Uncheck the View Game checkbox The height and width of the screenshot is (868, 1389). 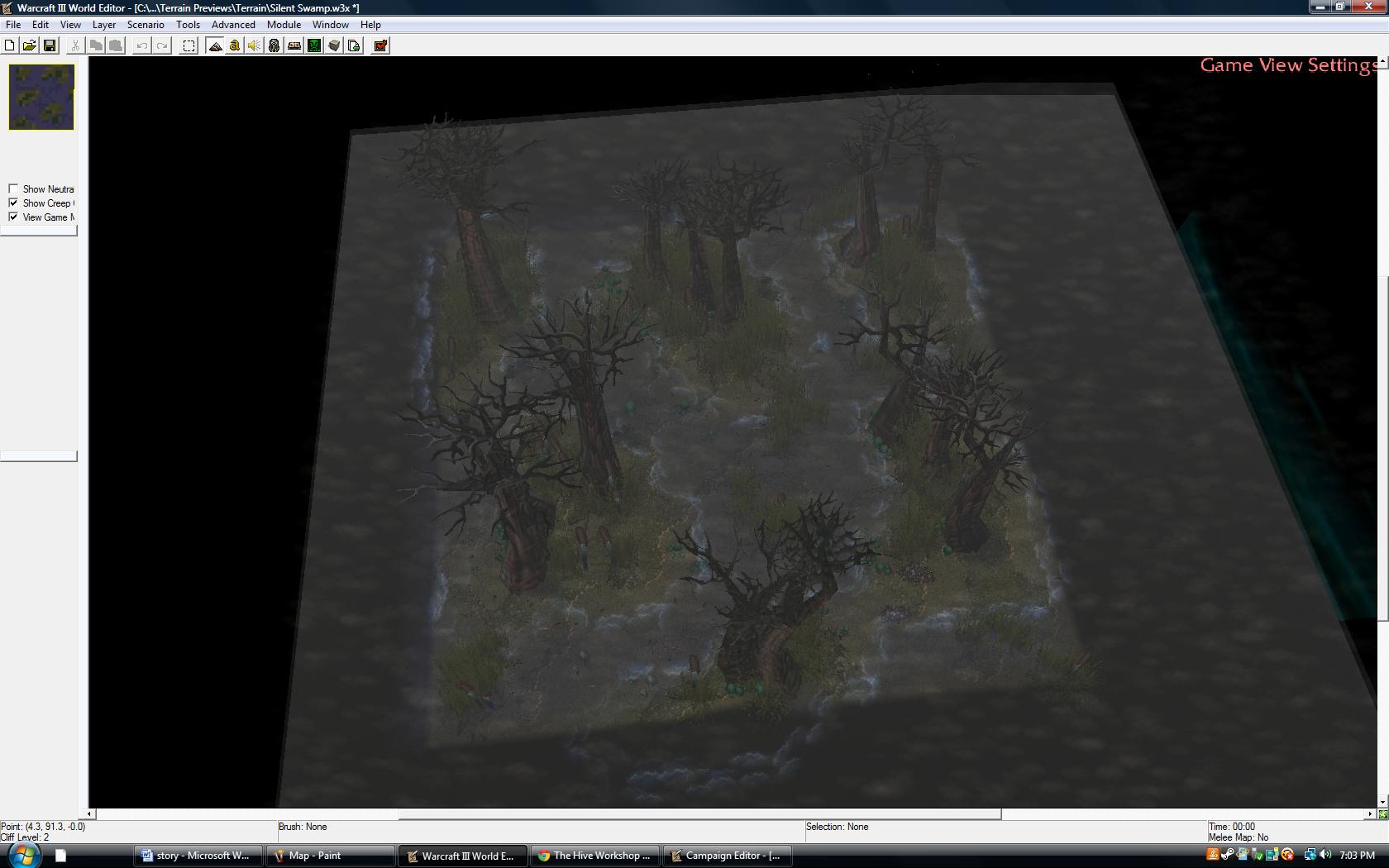pos(13,217)
